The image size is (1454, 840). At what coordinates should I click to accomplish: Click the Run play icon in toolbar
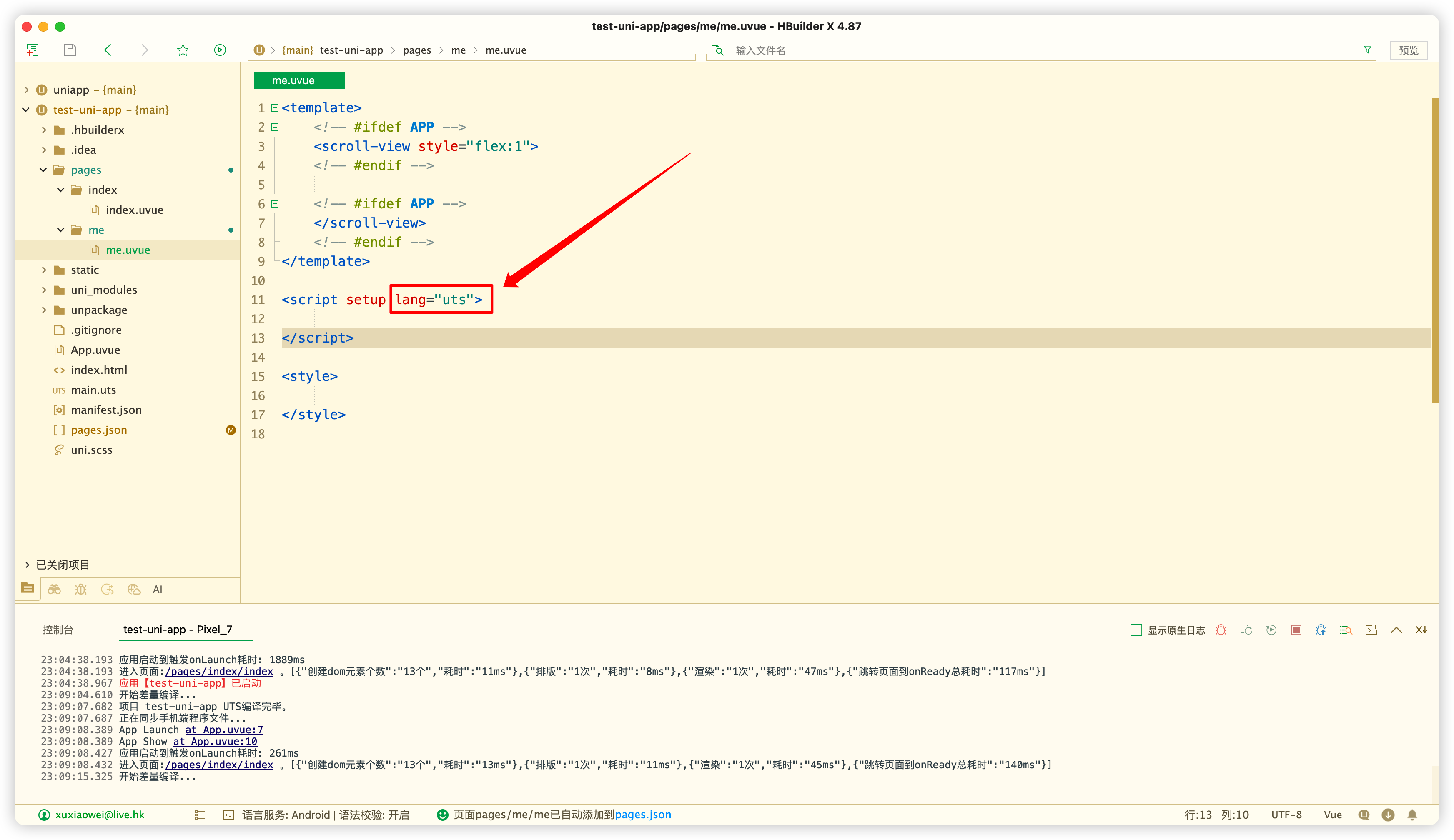pos(220,50)
